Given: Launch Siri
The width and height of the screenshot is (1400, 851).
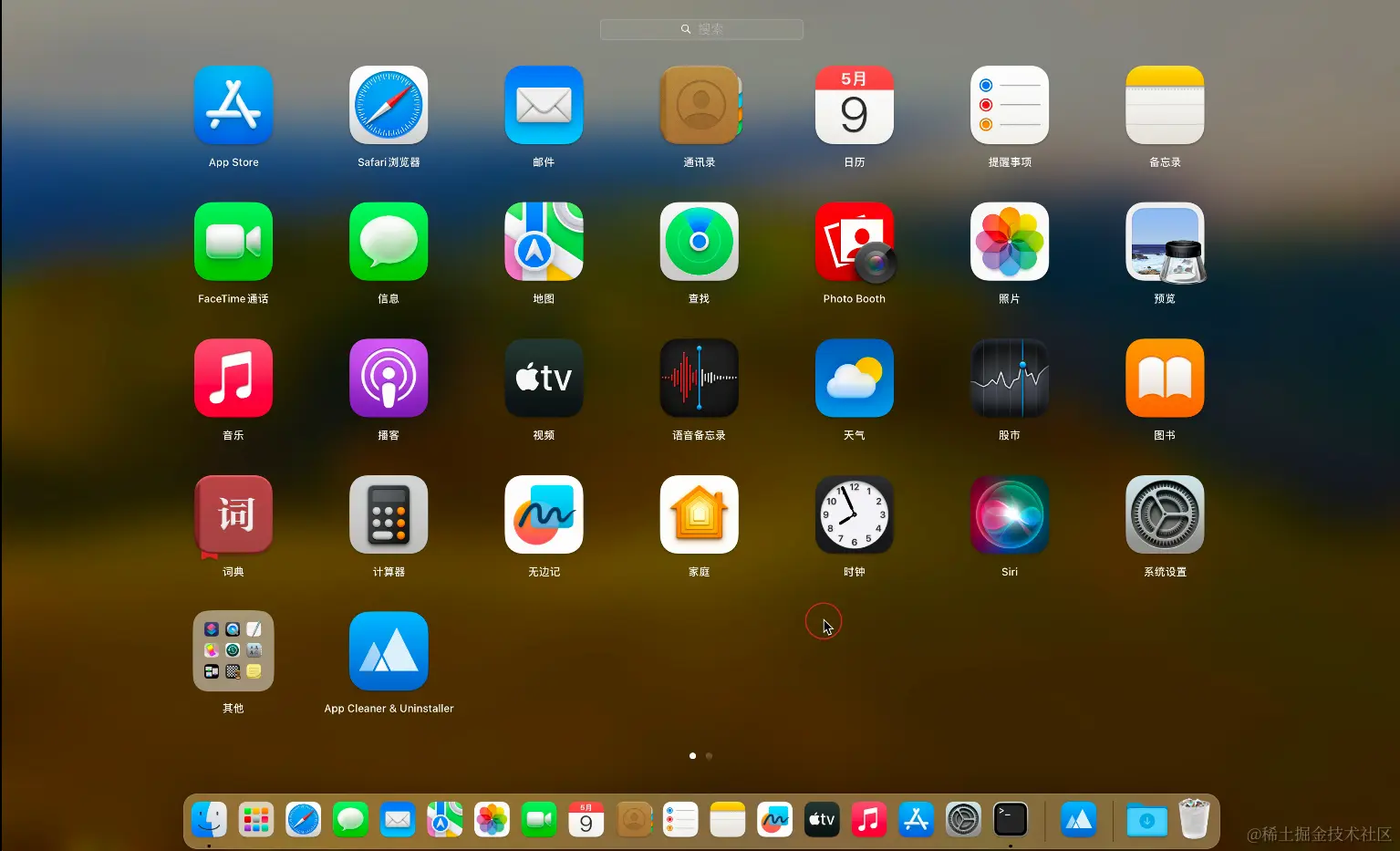Looking at the screenshot, I should (x=1010, y=514).
